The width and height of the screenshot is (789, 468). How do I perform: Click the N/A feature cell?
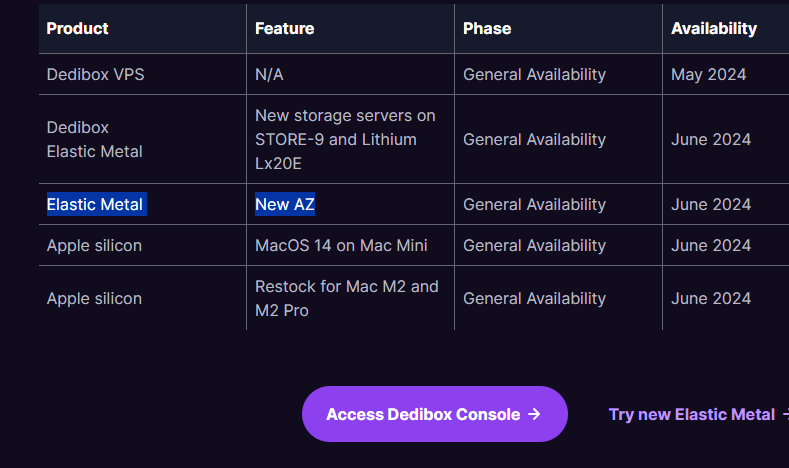(x=270, y=74)
